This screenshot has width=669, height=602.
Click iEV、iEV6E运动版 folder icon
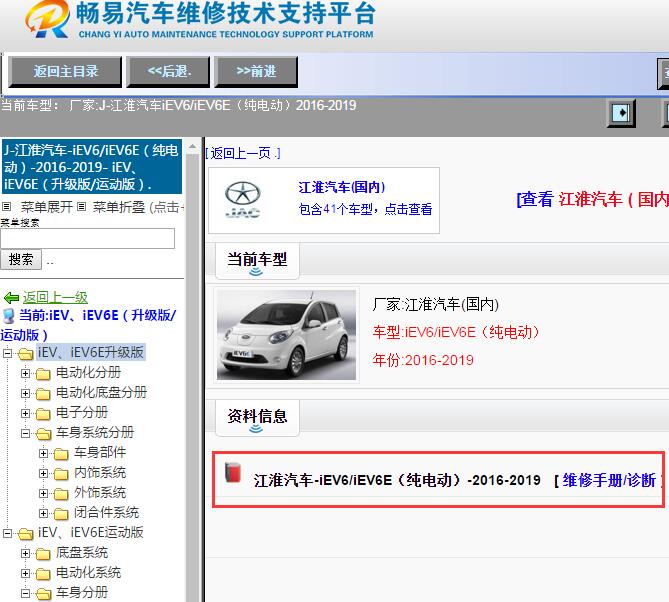click(x=26, y=534)
